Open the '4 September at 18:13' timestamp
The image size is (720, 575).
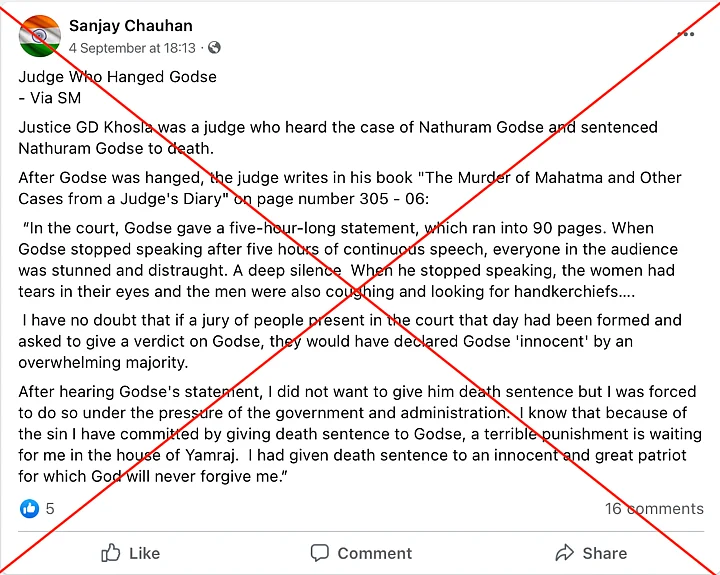coord(132,48)
